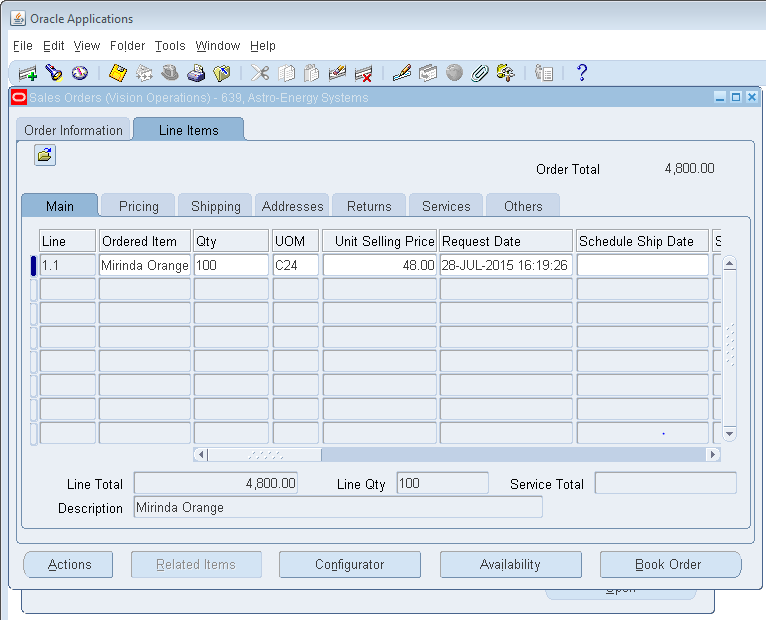Viewport: 766px width, 620px height.
Task: Open the Window menu
Action: coord(217,46)
